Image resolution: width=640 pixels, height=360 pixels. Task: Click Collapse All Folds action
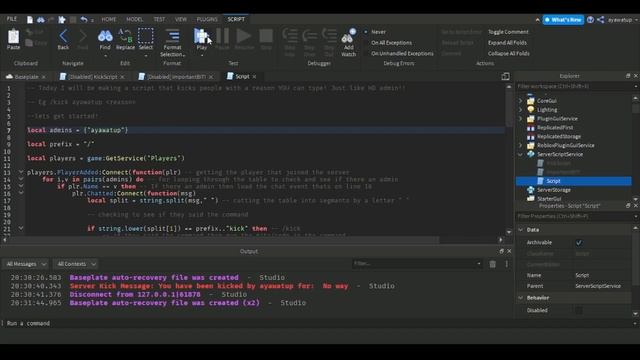pos(509,53)
